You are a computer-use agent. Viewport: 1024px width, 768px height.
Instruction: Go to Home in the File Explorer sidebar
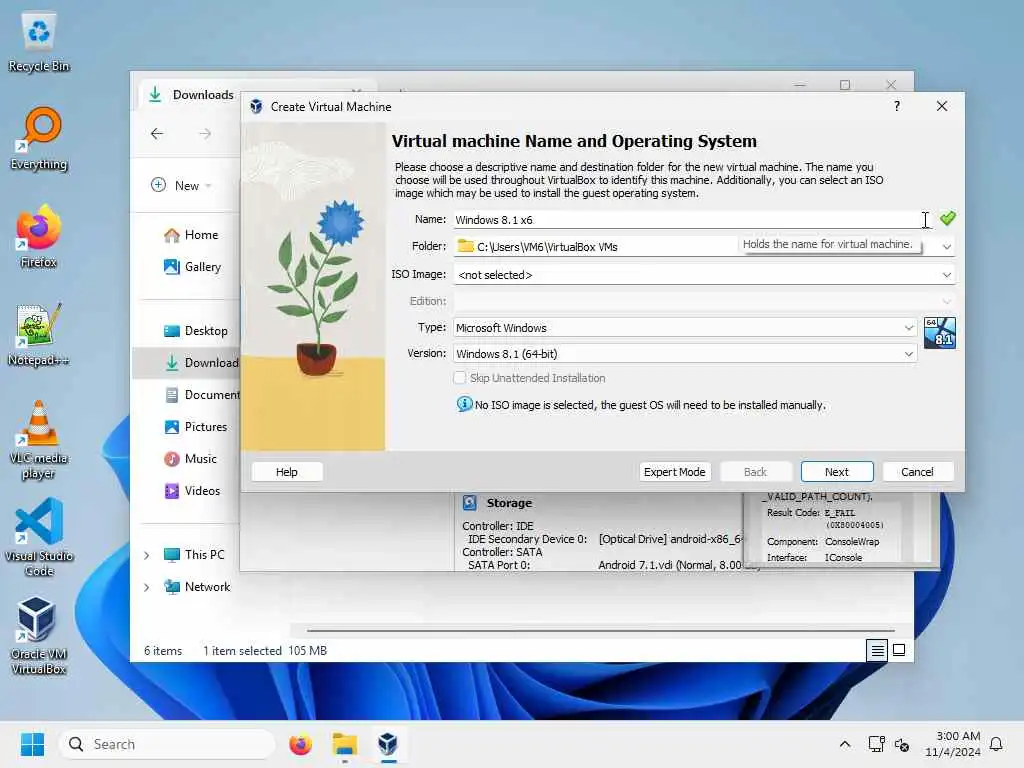tap(191, 235)
